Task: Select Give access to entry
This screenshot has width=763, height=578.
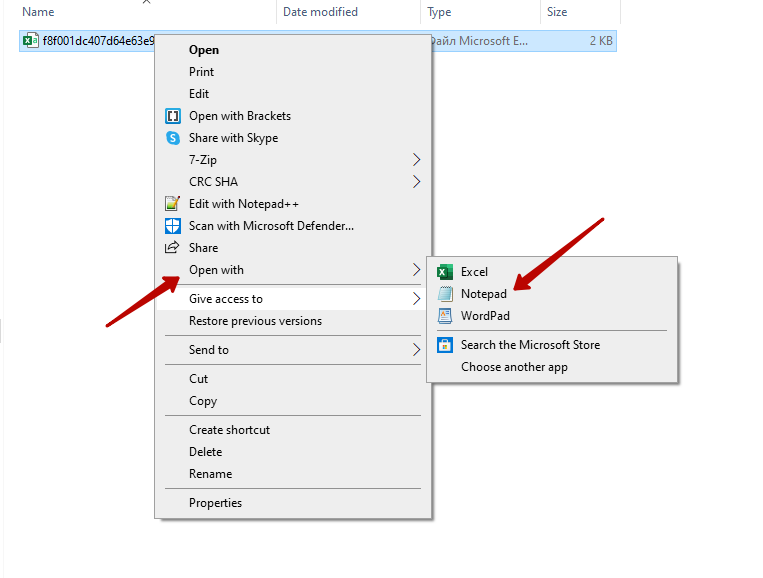Action: pos(293,299)
